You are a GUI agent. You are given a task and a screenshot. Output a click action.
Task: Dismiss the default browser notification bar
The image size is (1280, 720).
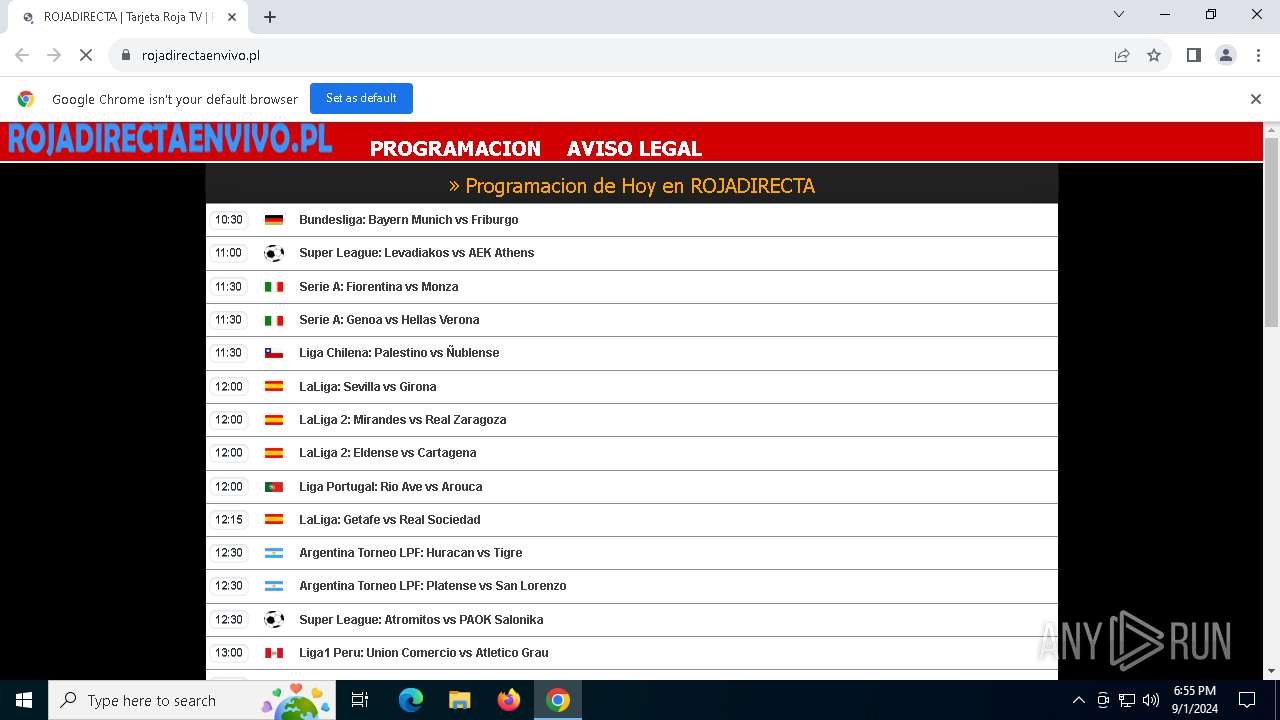[x=1256, y=99]
